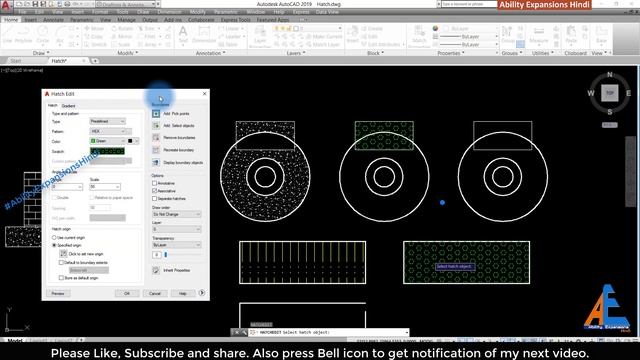Open the hatch Color dropdown showing Green
The width and height of the screenshot is (640, 360).
107,141
